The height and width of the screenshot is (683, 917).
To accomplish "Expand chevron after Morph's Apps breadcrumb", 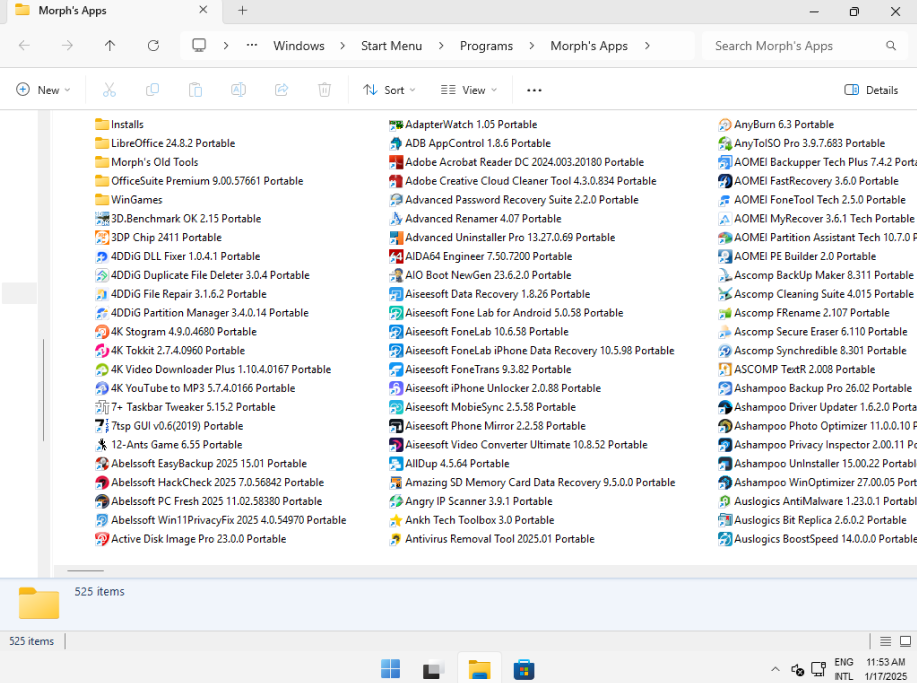I will pyautogui.click(x=647, y=46).
